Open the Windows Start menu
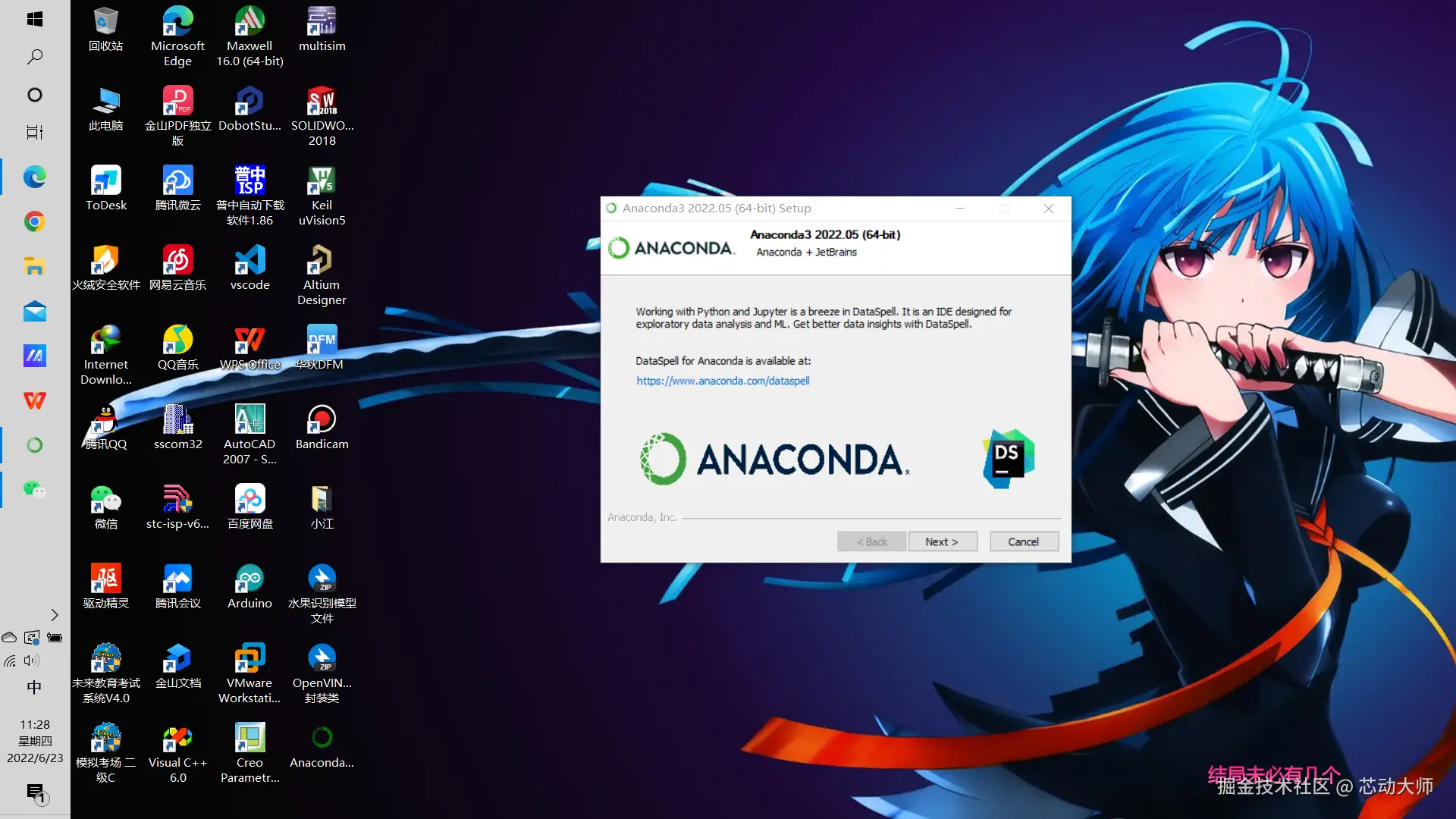Image resolution: width=1456 pixels, height=819 pixels. [x=34, y=19]
